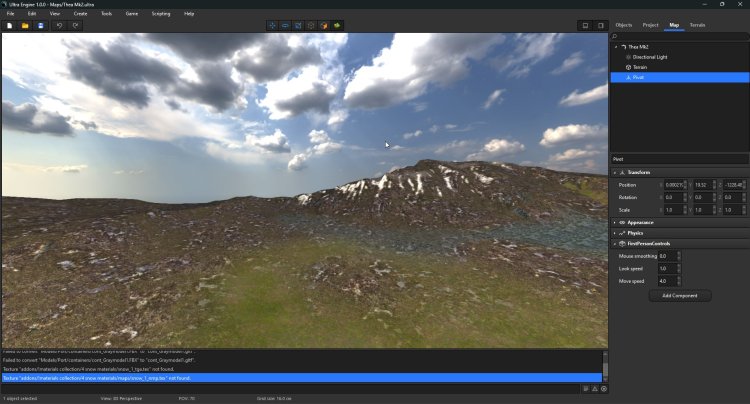Screen dimensions: 750x404
Task: Open the Scripting menu
Action: 160,13
